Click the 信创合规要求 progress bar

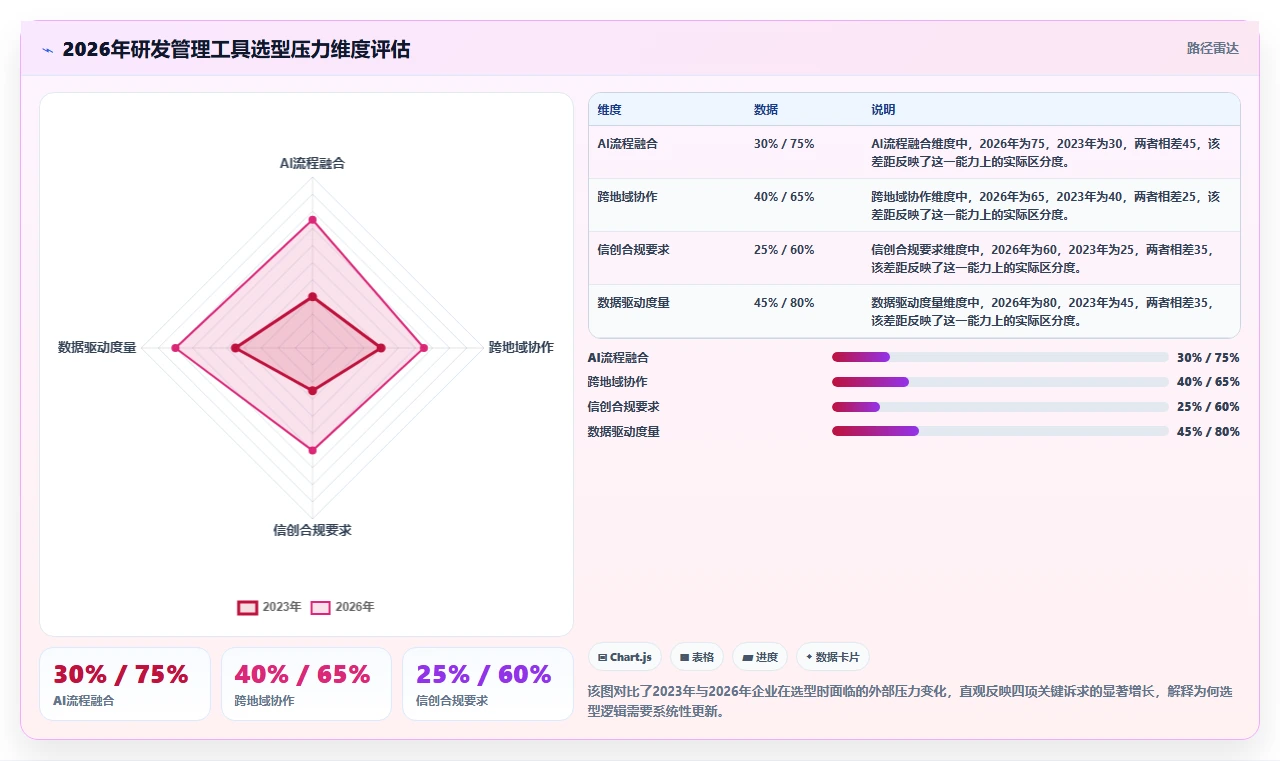(1000, 407)
